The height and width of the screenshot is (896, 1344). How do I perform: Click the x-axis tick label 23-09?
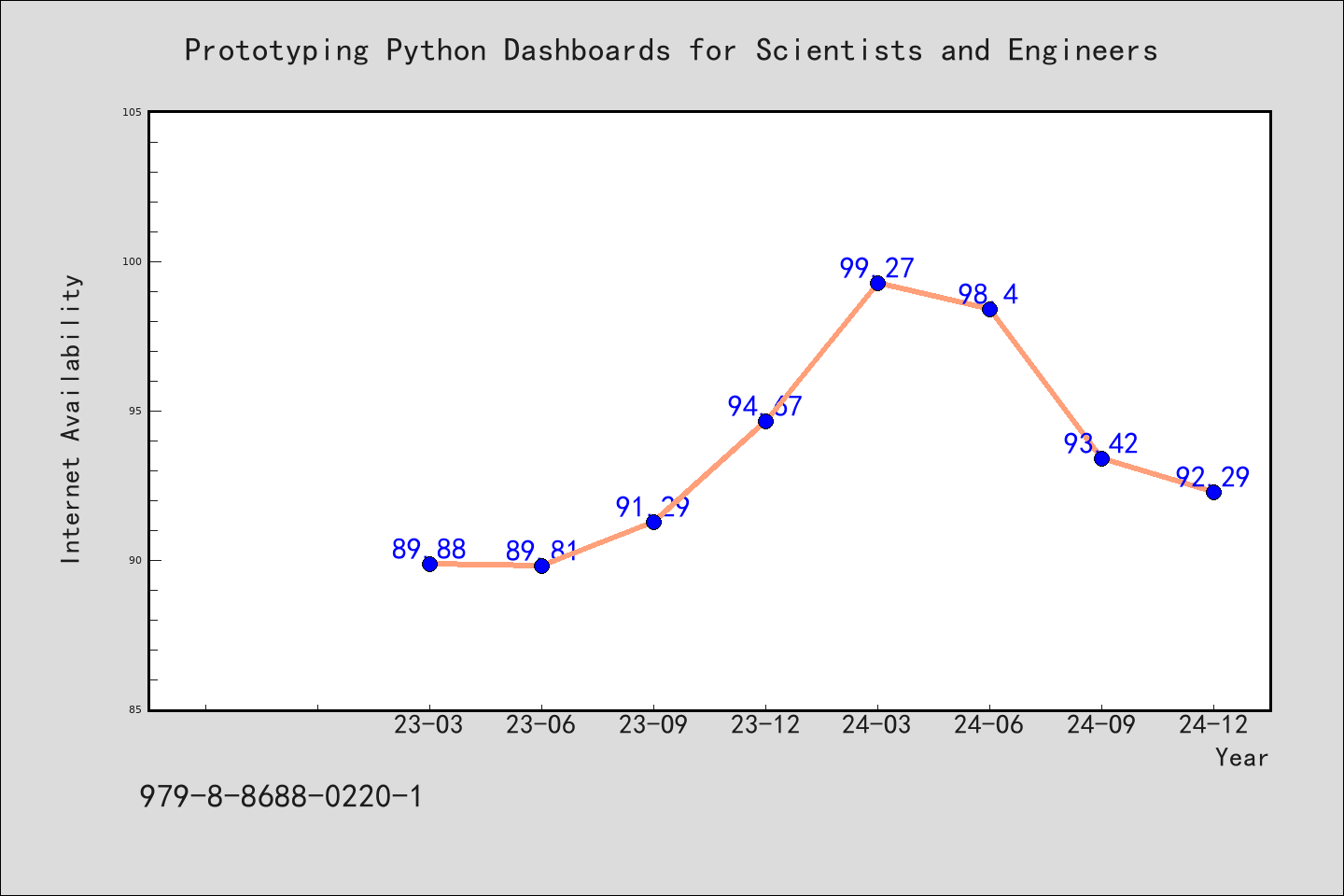(653, 725)
